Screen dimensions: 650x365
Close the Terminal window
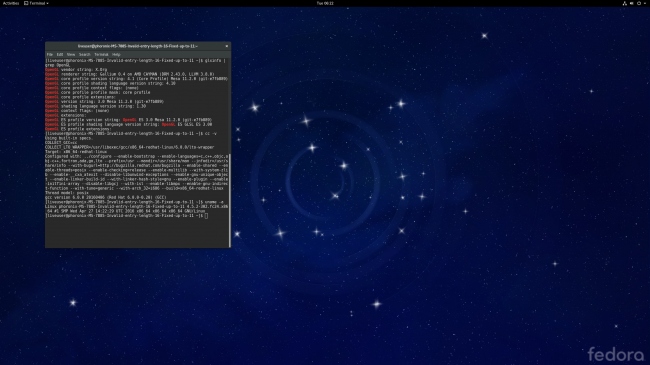pos(227,46)
